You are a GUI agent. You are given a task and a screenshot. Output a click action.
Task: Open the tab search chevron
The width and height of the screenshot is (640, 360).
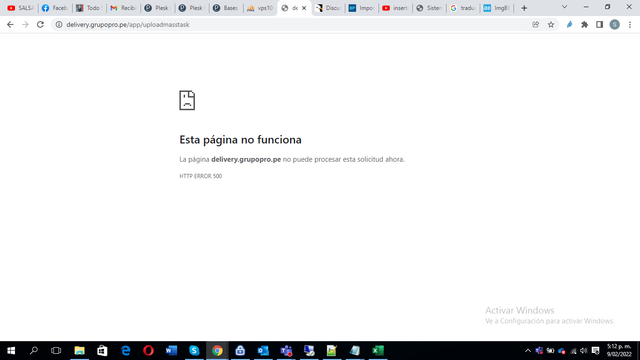coord(564,7)
